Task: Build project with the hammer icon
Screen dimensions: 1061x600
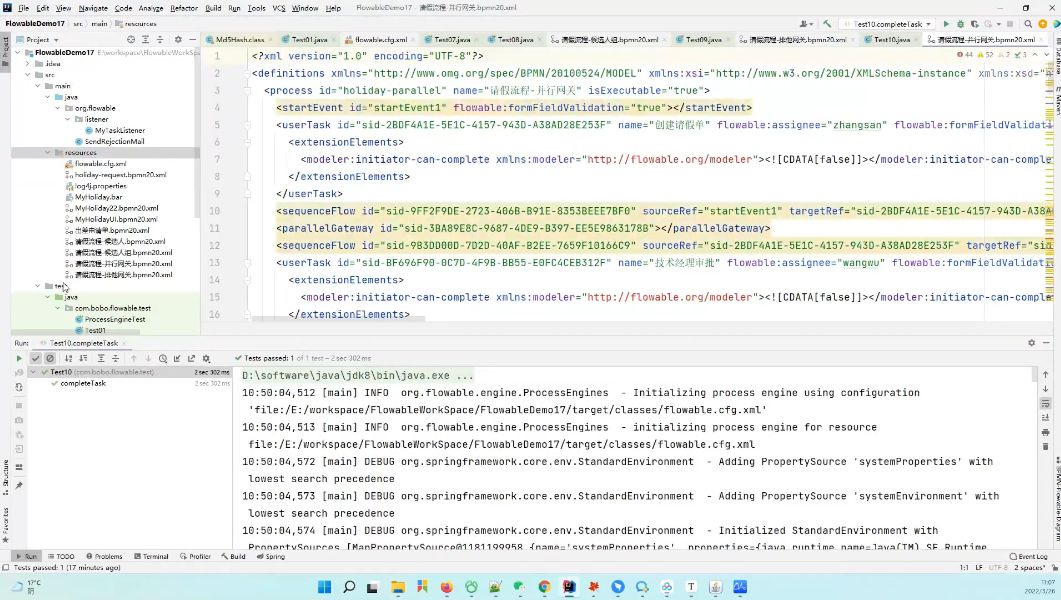Action: [x=827, y=24]
